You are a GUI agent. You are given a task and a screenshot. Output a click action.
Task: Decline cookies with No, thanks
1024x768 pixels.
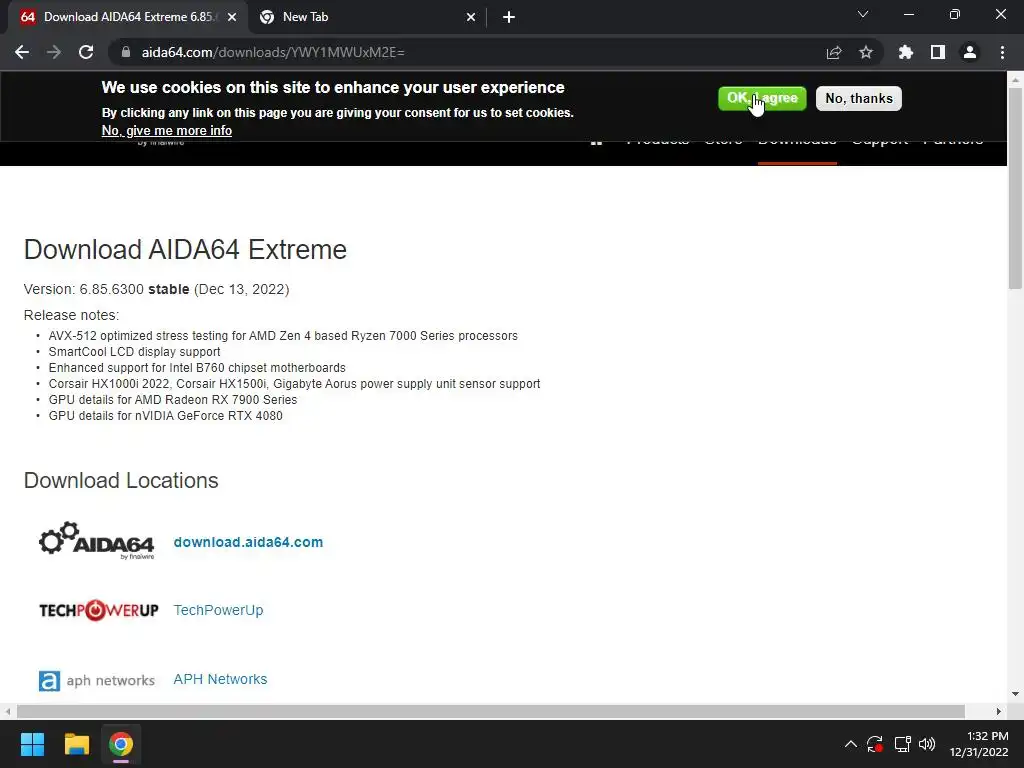[859, 99]
